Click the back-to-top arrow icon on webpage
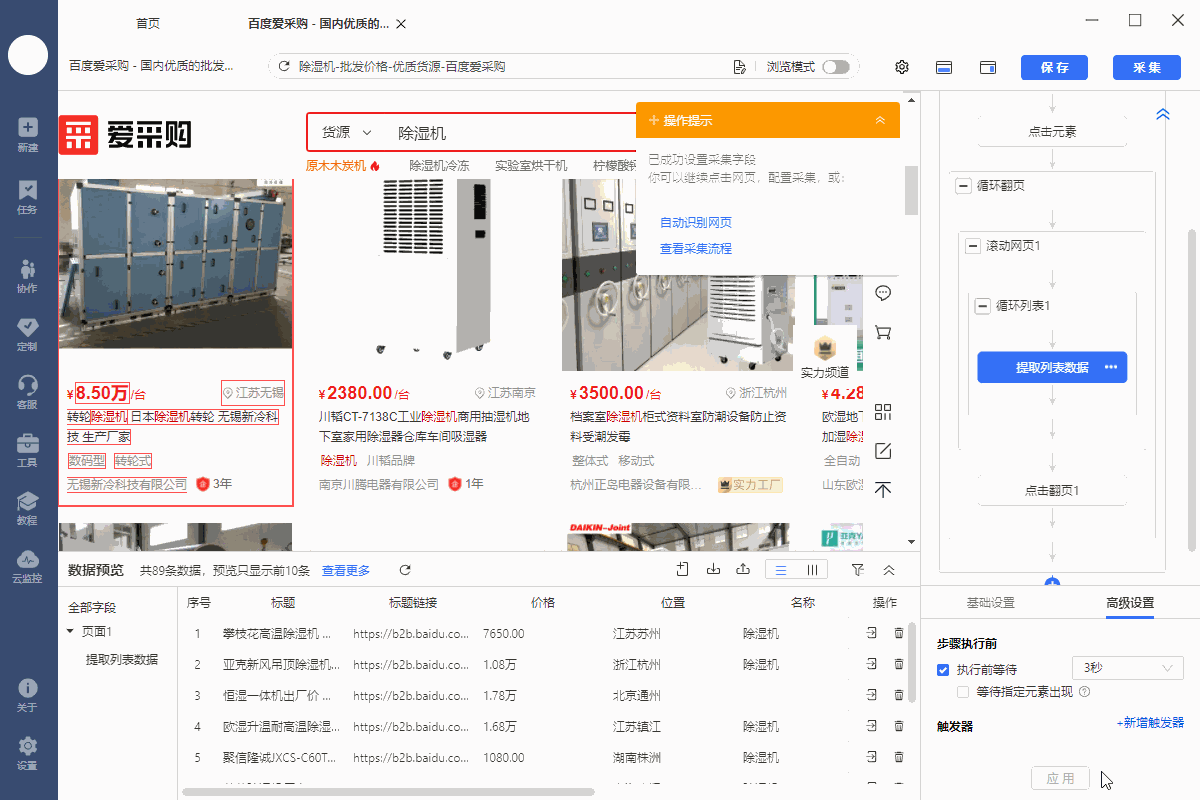This screenshot has width=1200, height=800. point(883,490)
